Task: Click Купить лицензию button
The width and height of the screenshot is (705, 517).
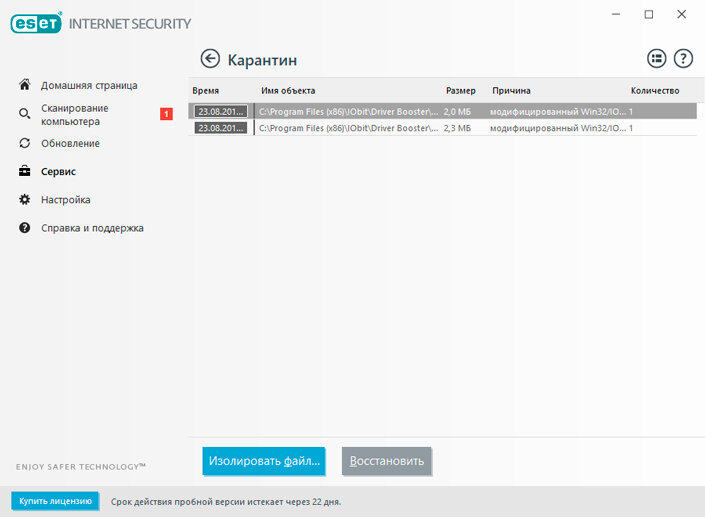Action: point(55,501)
